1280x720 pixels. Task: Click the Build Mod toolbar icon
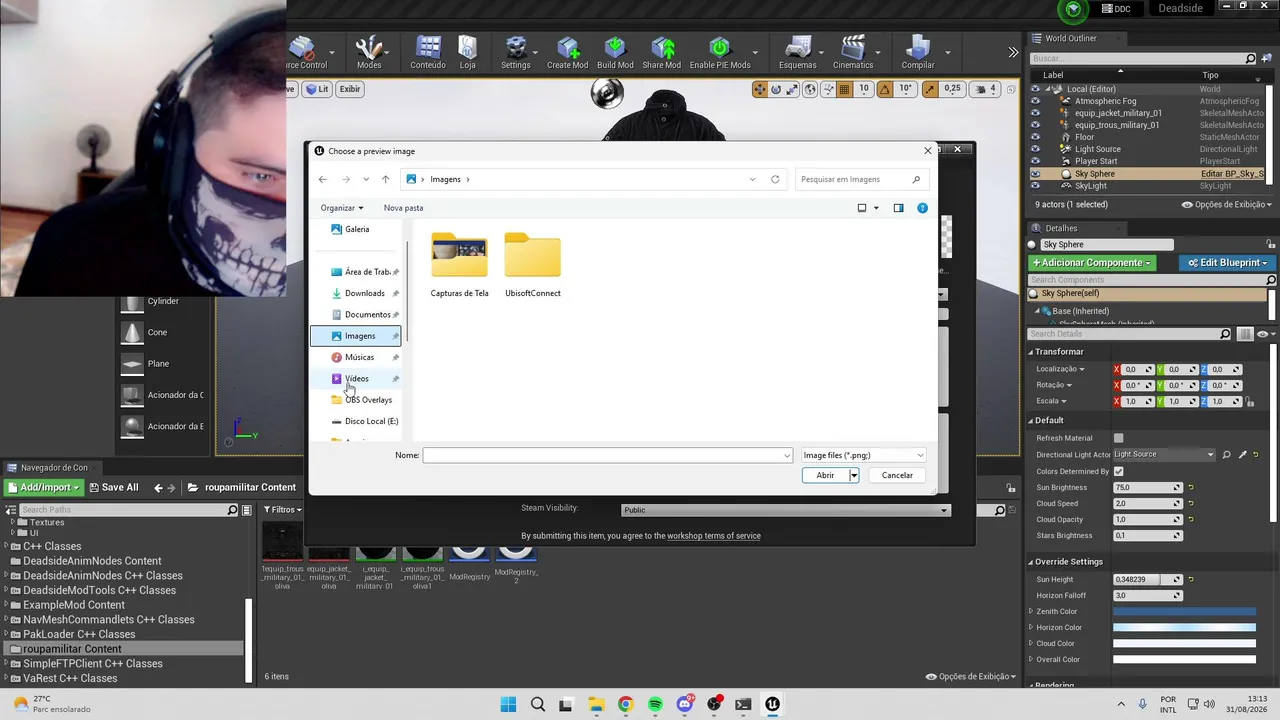coord(615,53)
